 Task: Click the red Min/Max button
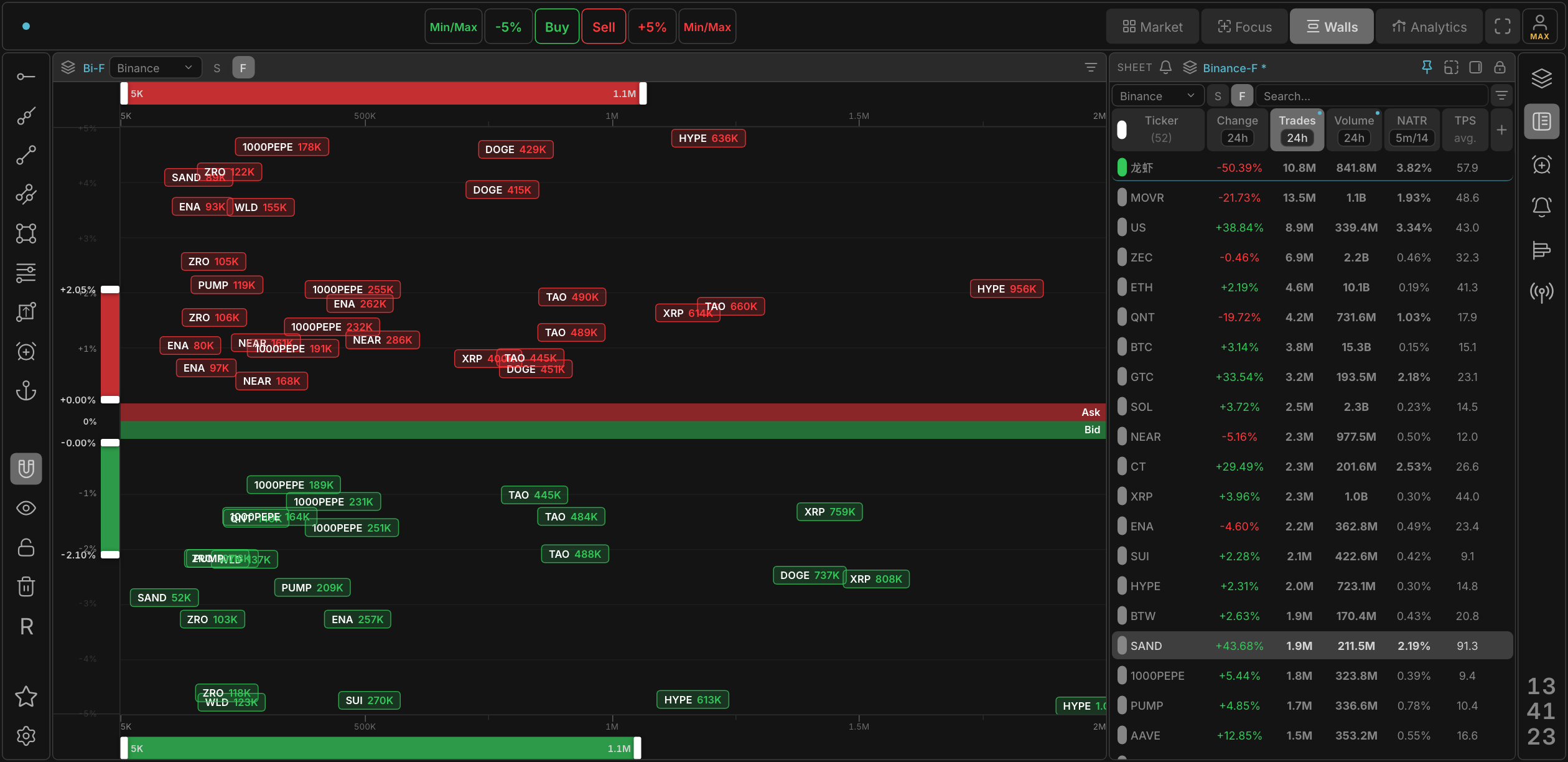(707, 27)
